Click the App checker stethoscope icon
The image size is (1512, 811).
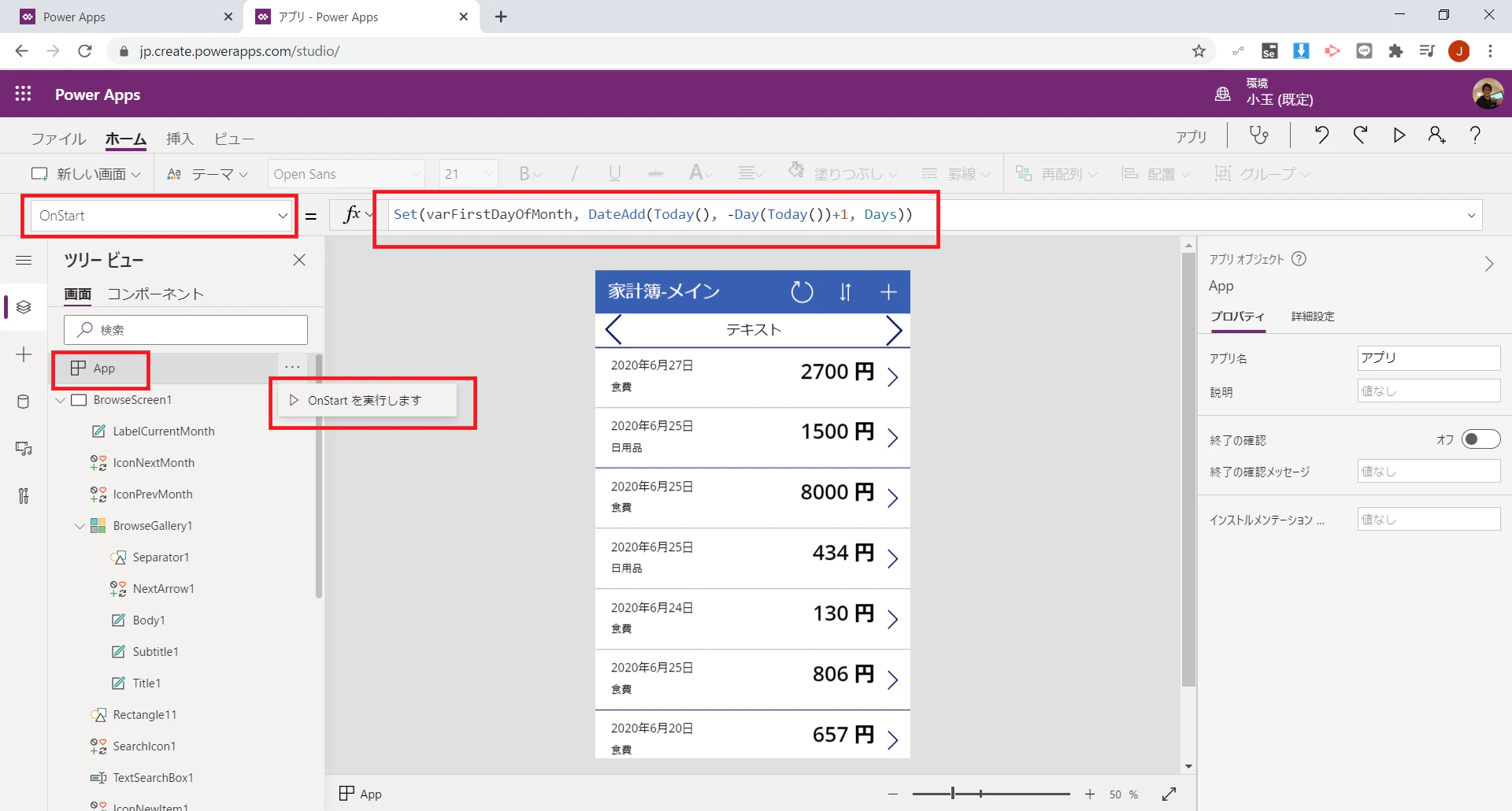(1259, 135)
